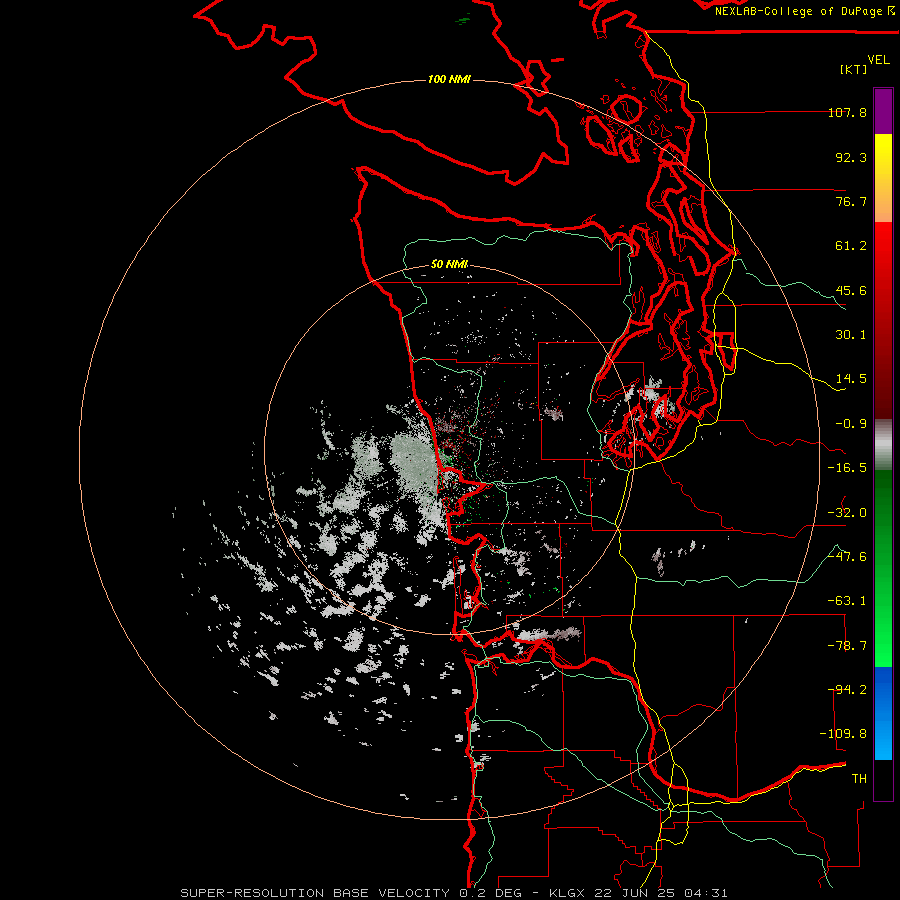Pick the blue color bar segment
This screenshot has height=900, width=900.
tap(883, 713)
